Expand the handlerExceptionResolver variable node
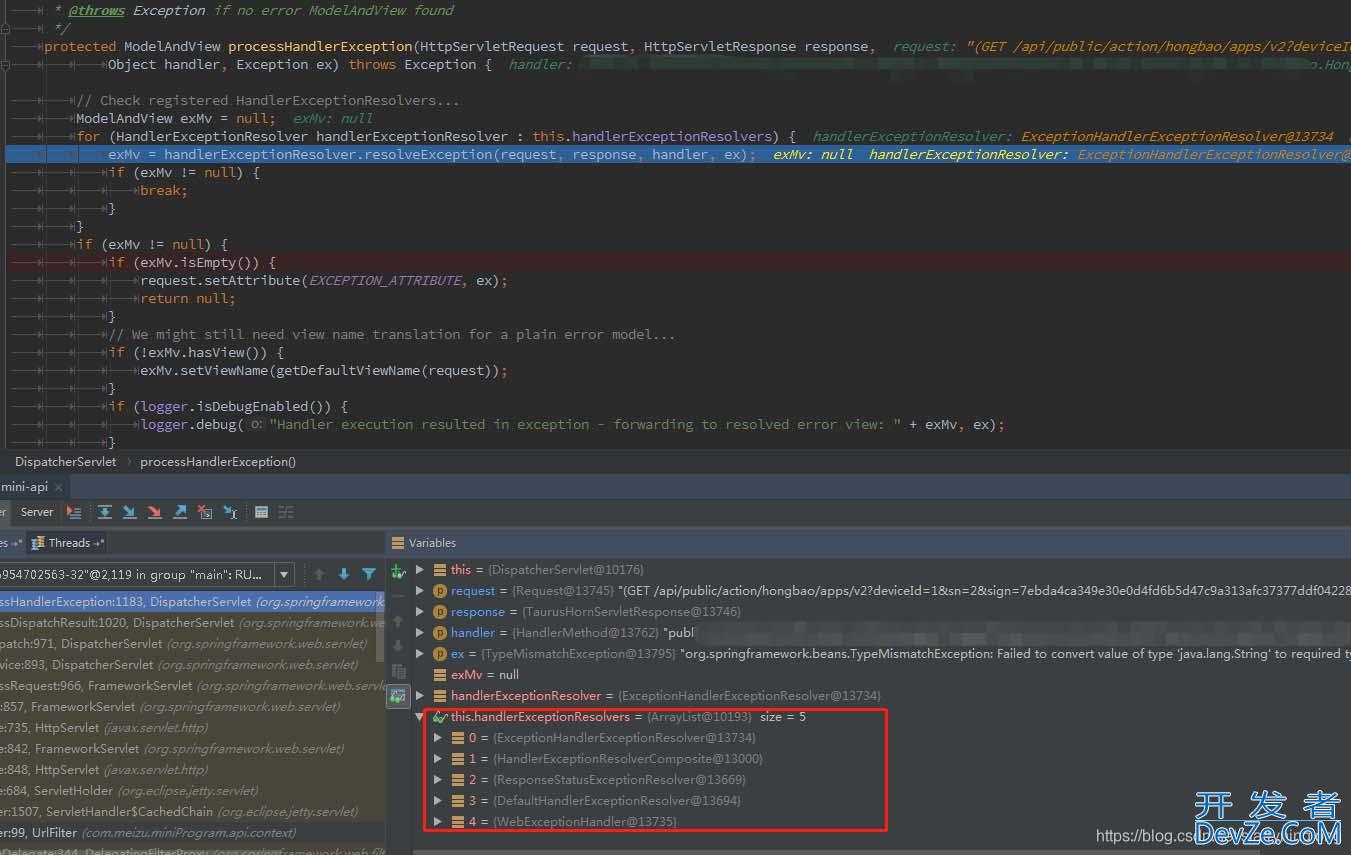 (x=420, y=696)
